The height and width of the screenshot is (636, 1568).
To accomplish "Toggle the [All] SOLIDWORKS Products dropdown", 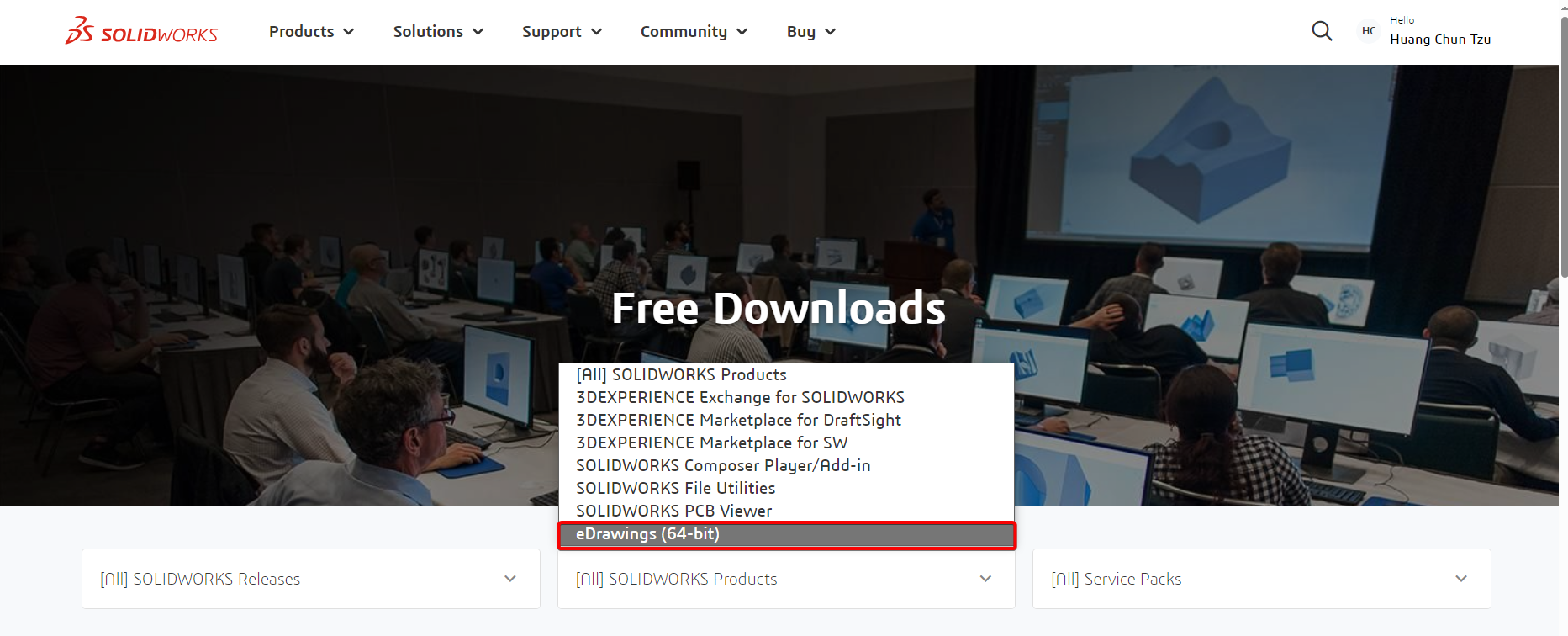I will (786, 579).
